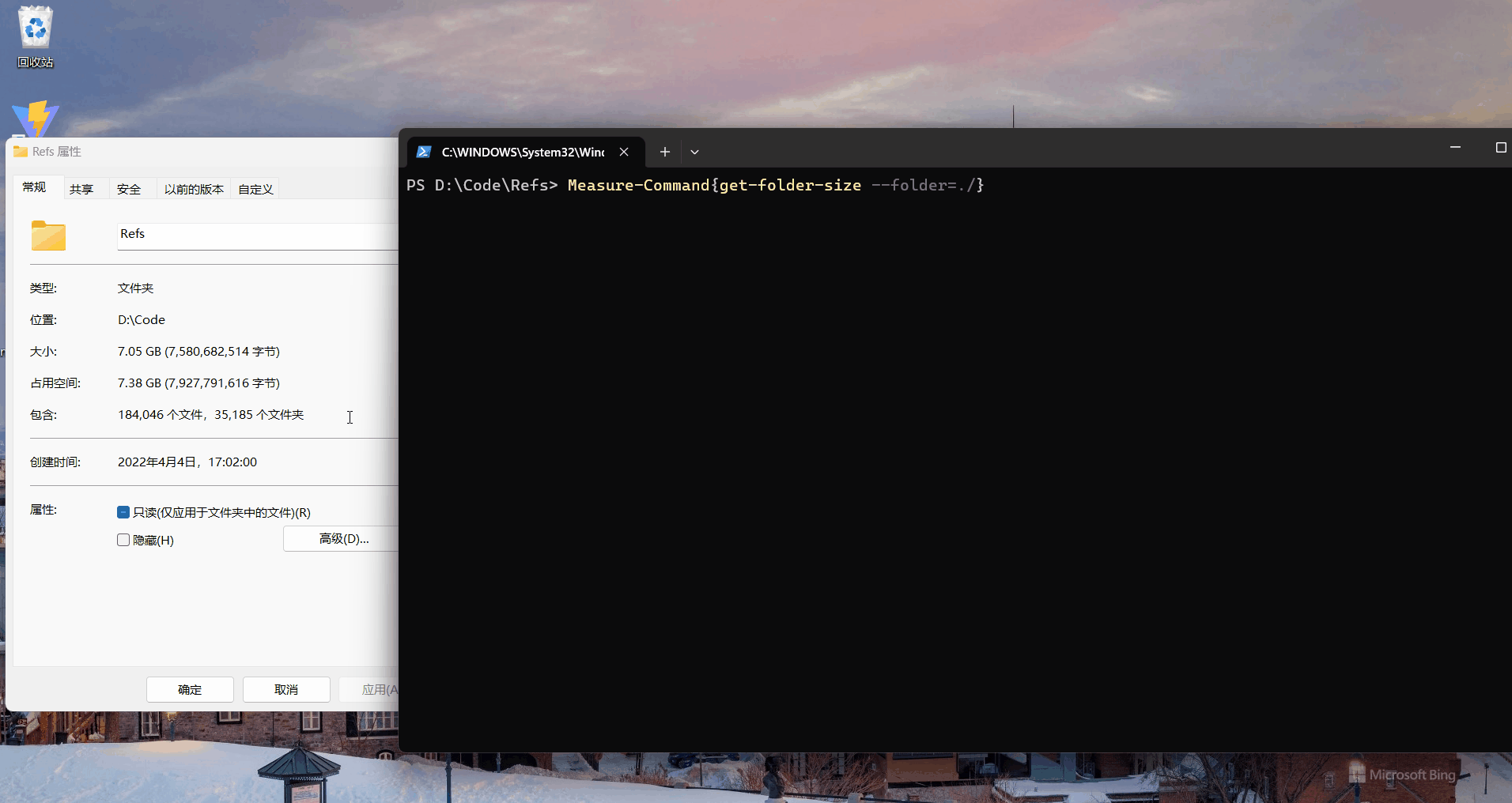
Task: Toggle the 只读(R) read-only checkbox
Action: pos(123,512)
